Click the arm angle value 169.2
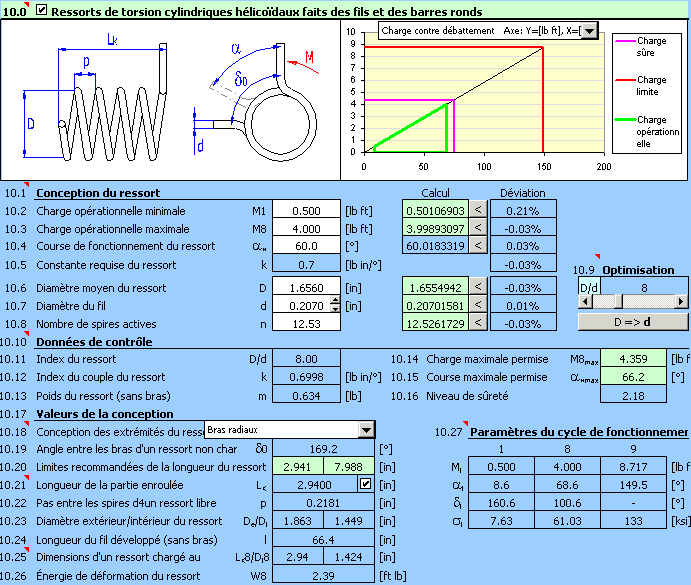 click(323, 448)
